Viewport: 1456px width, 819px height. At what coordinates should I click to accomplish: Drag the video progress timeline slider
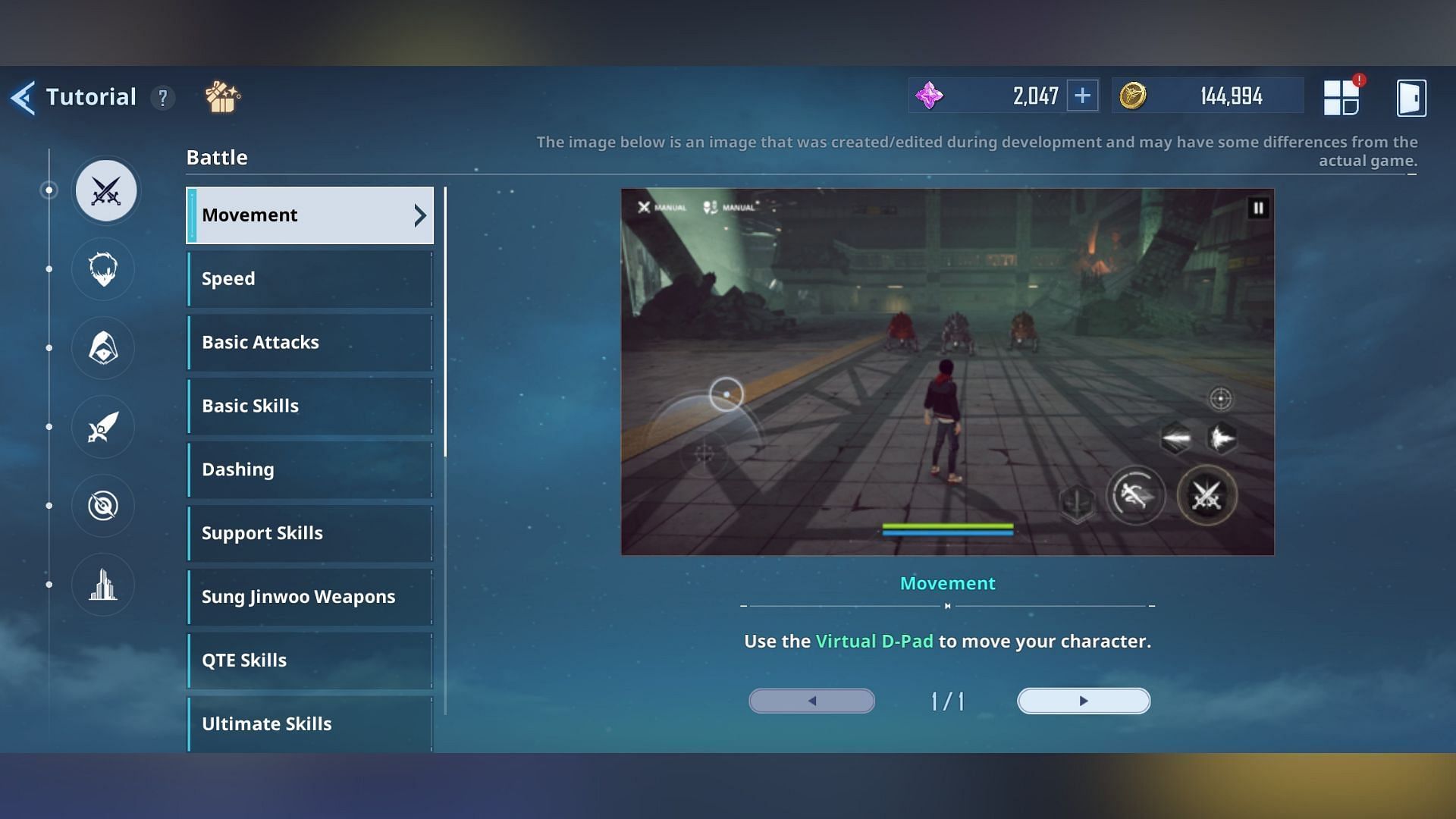coord(947,605)
